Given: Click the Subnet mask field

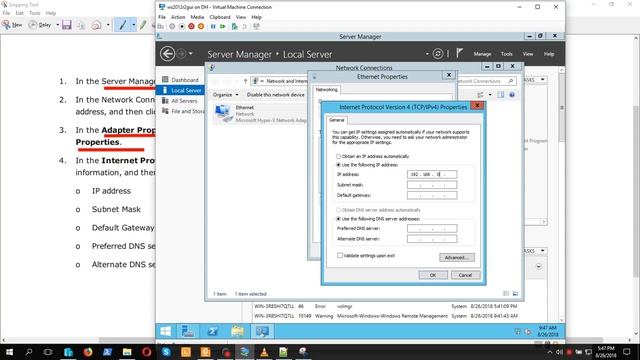Looking at the screenshot, I should click(432, 185).
